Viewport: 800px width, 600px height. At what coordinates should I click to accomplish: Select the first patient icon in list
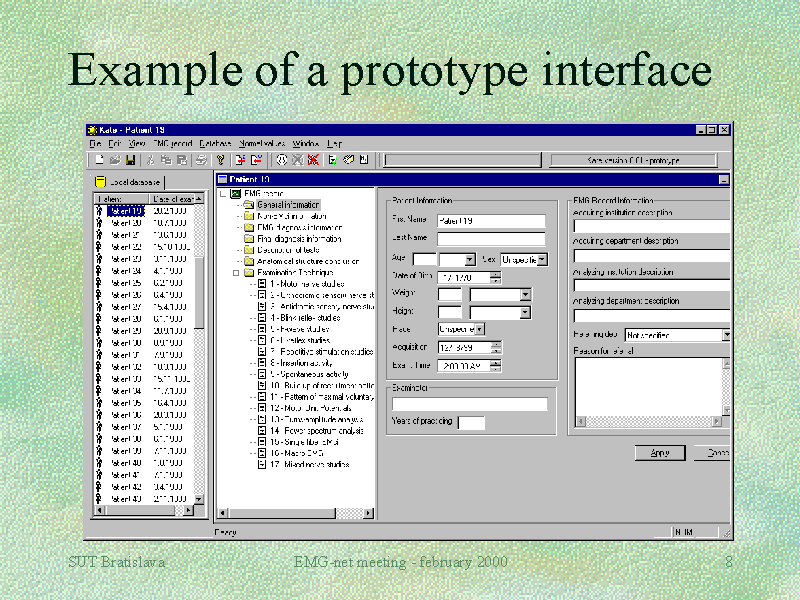100,211
